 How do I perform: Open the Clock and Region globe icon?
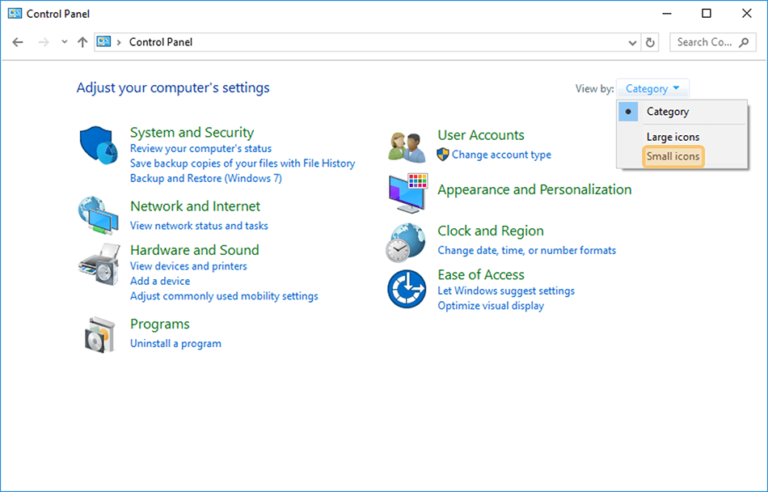coord(406,243)
